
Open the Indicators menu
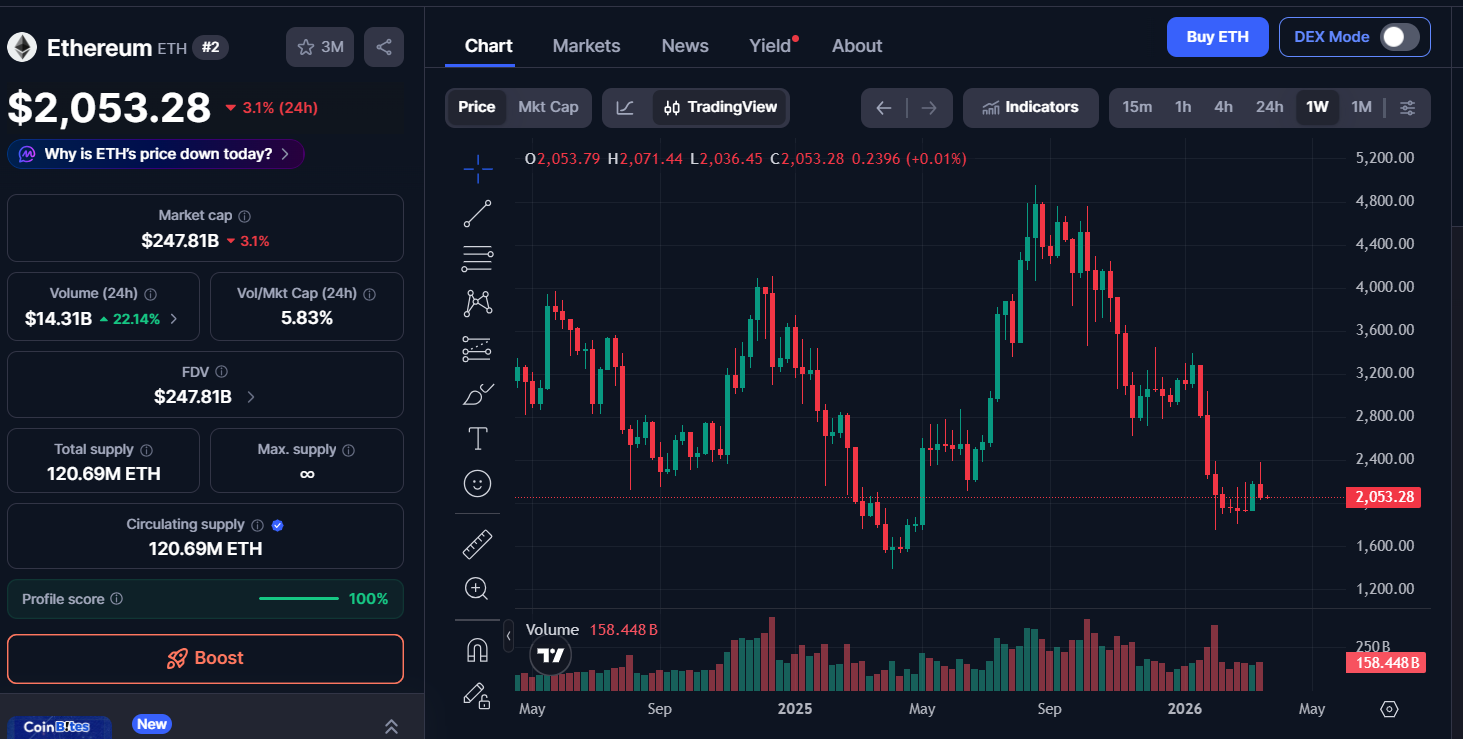[x=1030, y=108]
